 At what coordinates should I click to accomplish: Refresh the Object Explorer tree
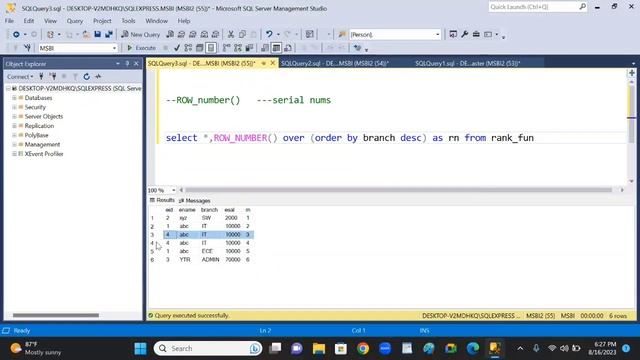tap(87, 76)
